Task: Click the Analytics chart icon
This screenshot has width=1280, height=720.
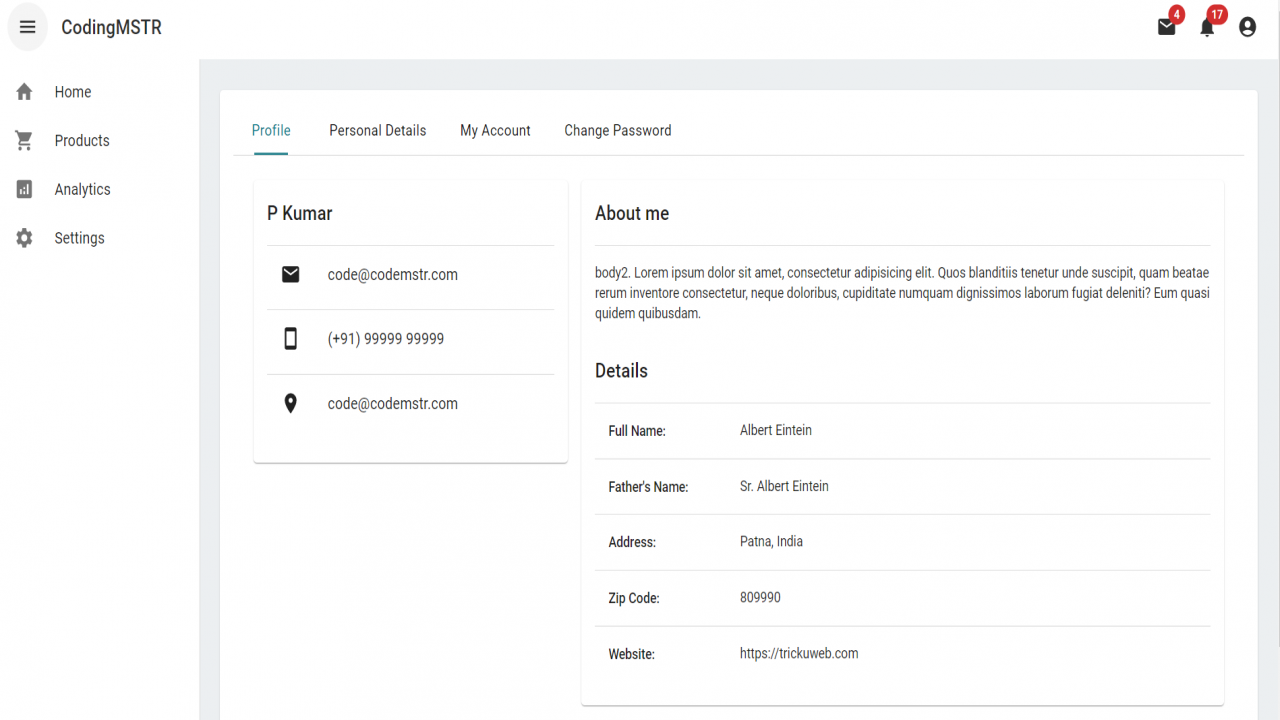Action: [x=25, y=189]
